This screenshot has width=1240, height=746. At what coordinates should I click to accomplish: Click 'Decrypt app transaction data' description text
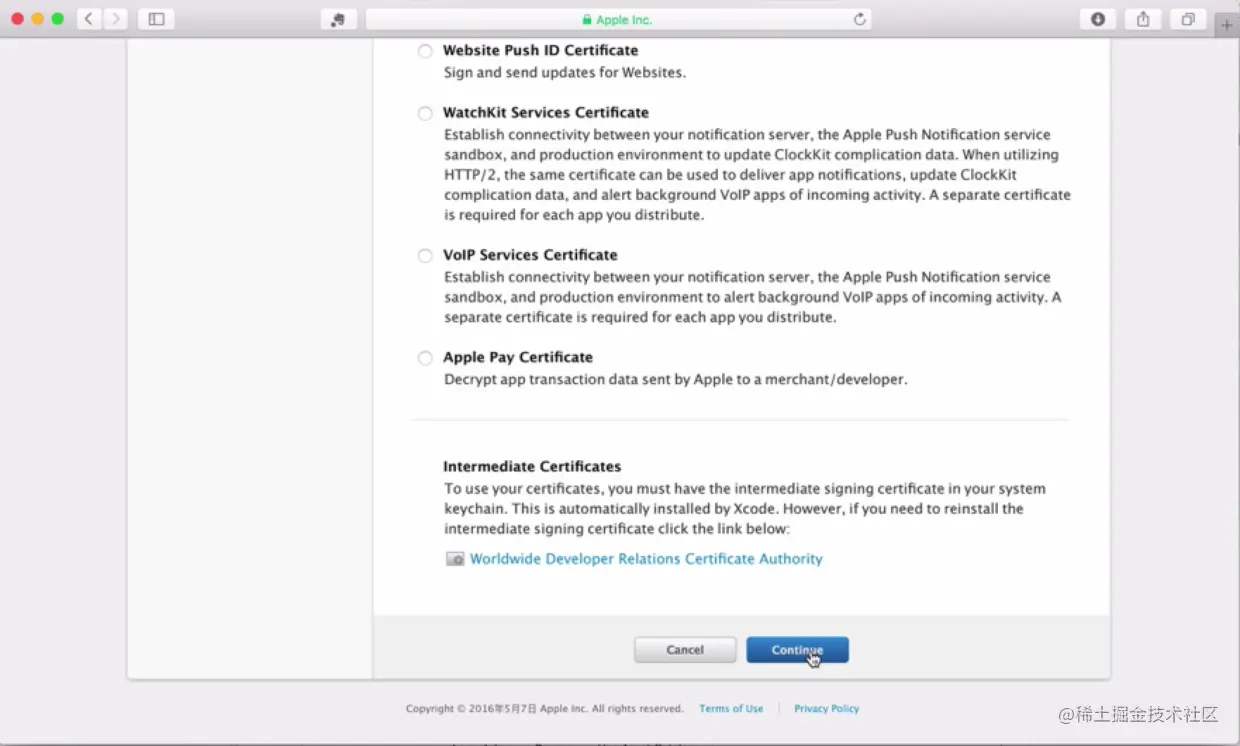pyautogui.click(x=676, y=379)
